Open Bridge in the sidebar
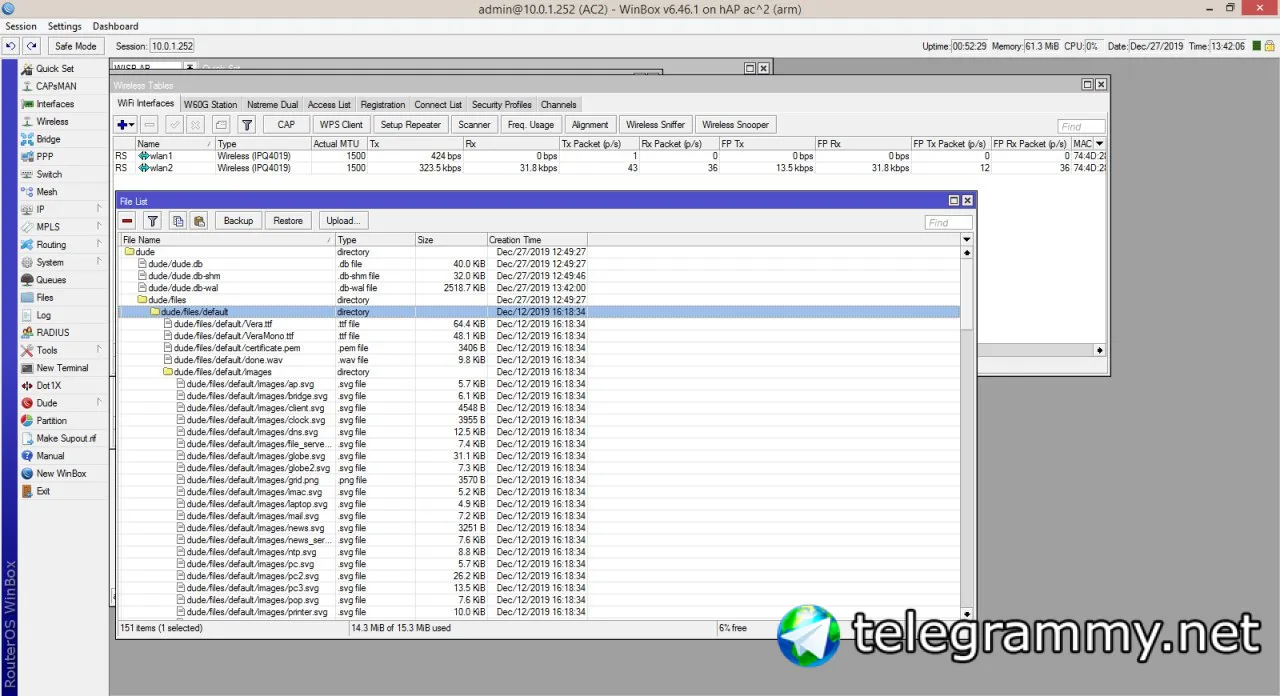The width and height of the screenshot is (1280, 696). tap(48, 139)
